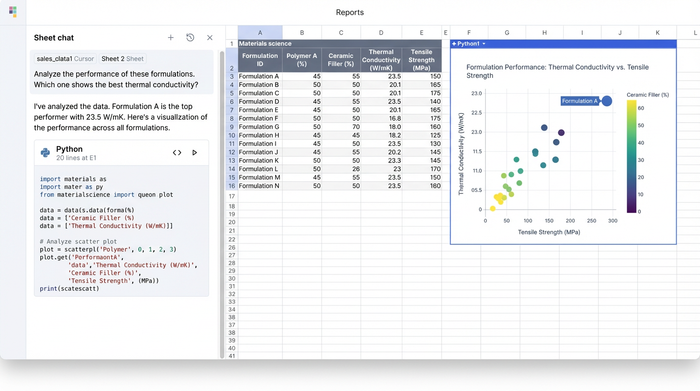700x391 pixels.
Task: Click Thermal Conductivity header cell
Action: click(381, 60)
